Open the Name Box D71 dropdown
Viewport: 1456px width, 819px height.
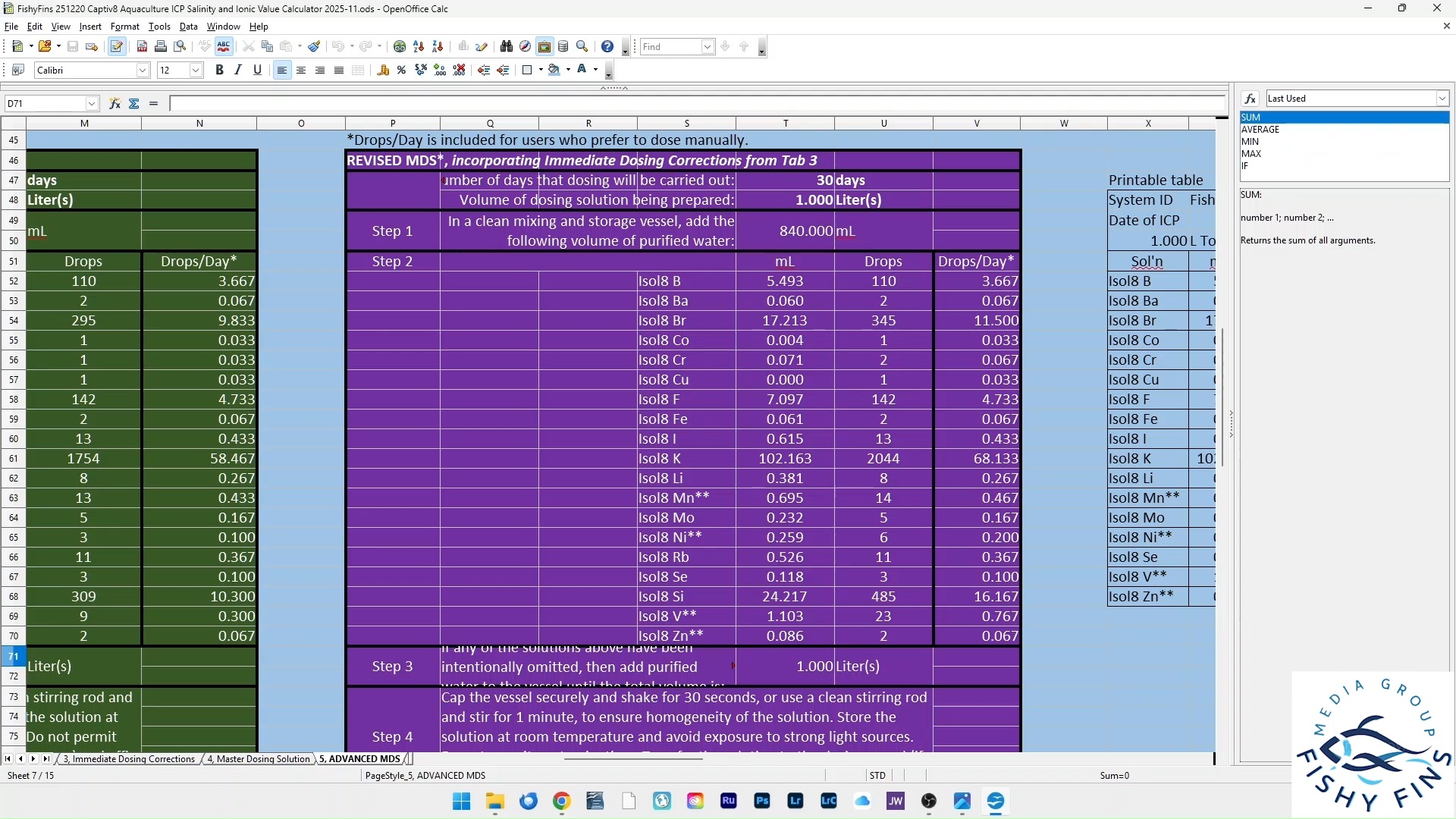(92, 103)
